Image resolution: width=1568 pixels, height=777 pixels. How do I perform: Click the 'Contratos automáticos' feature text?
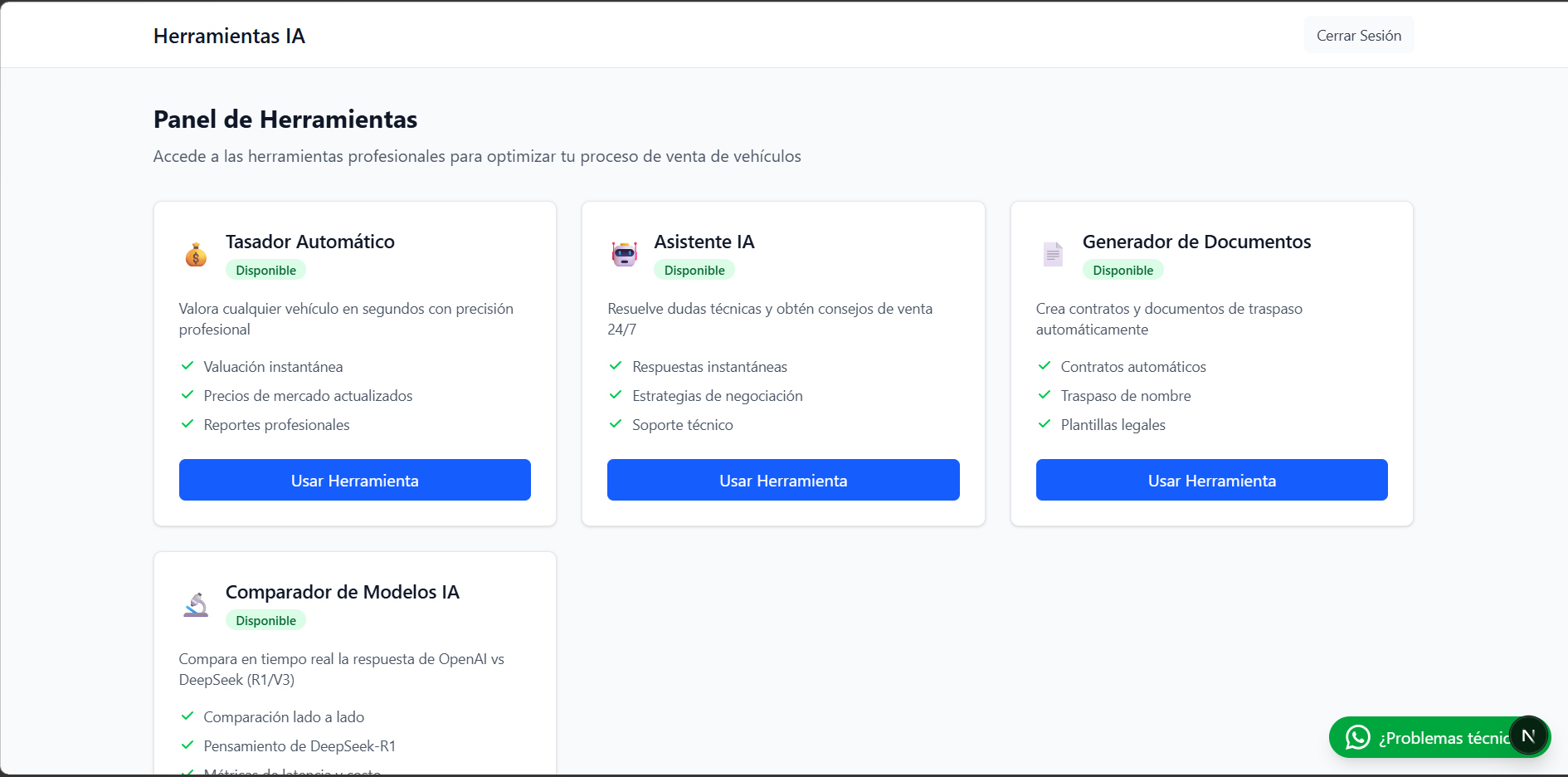[1133, 367]
